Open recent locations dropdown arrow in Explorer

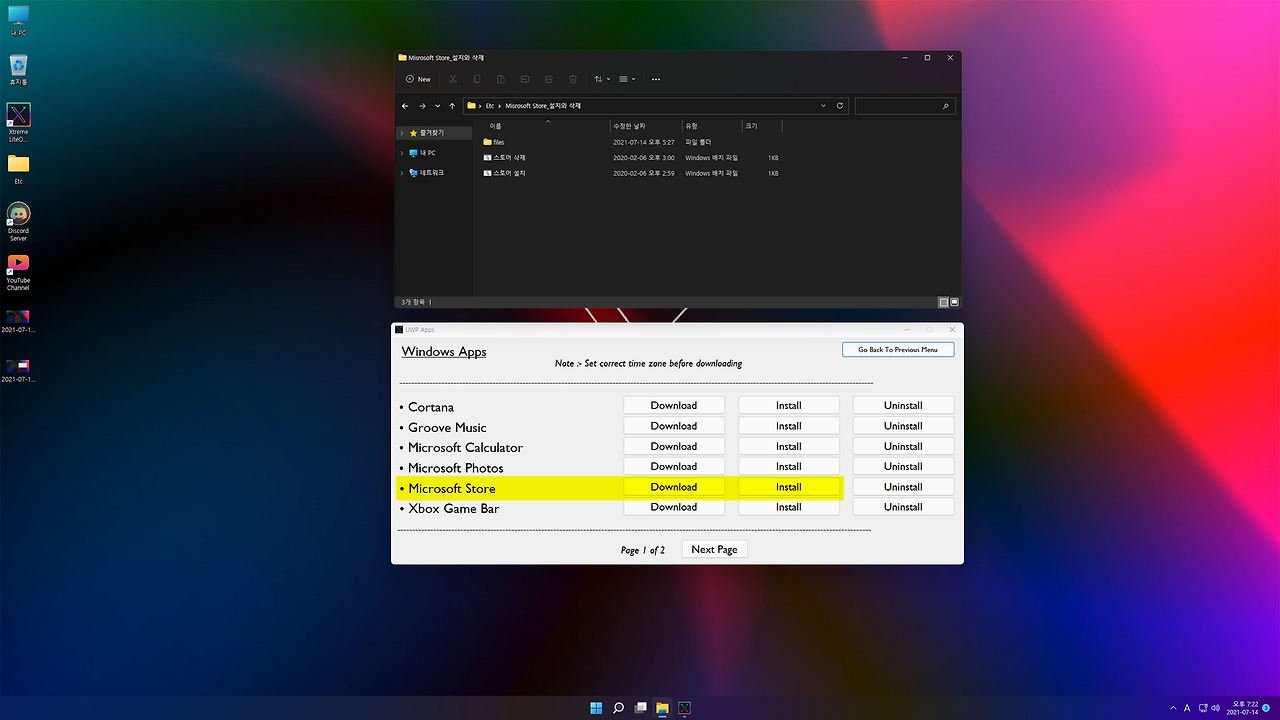click(437, 105)
